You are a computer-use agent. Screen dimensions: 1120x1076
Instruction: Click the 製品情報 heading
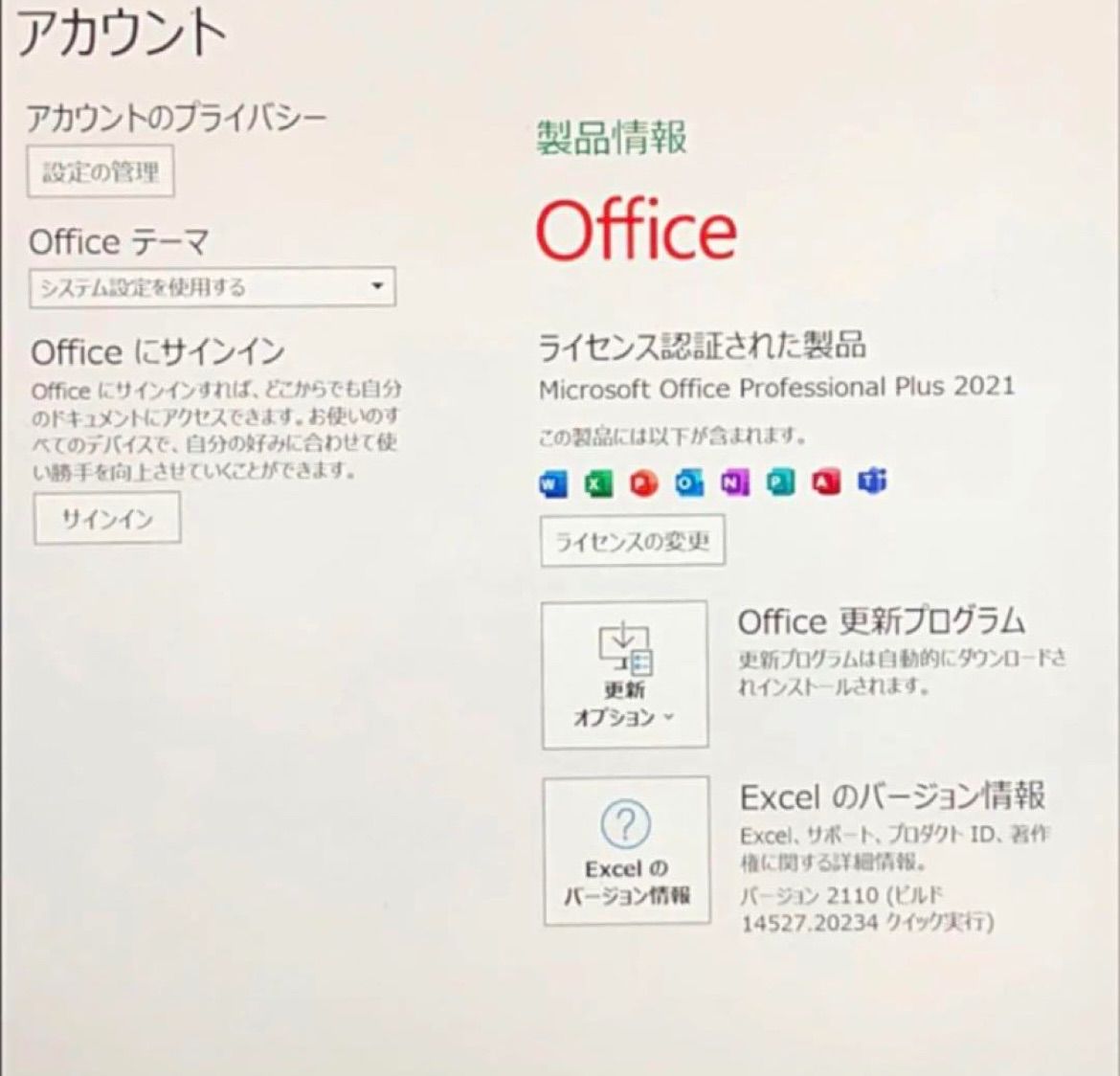point(611,138)
